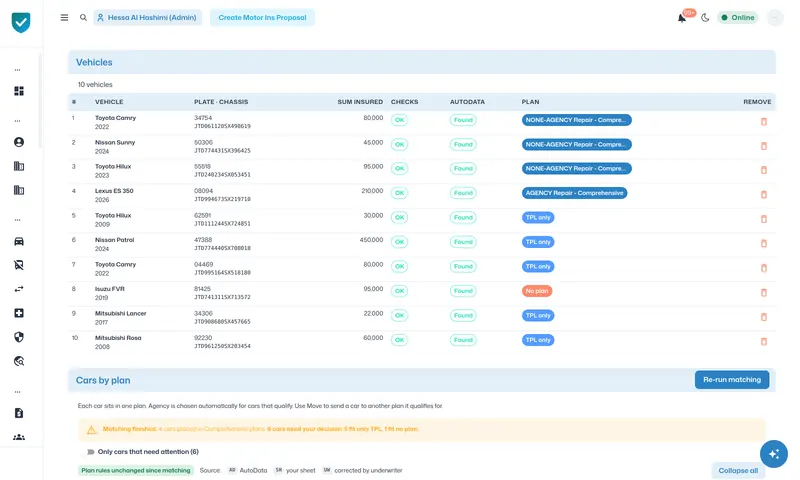Remove the Nissan Patrol row
Screen dimensions: 800x480
point(764,243)
